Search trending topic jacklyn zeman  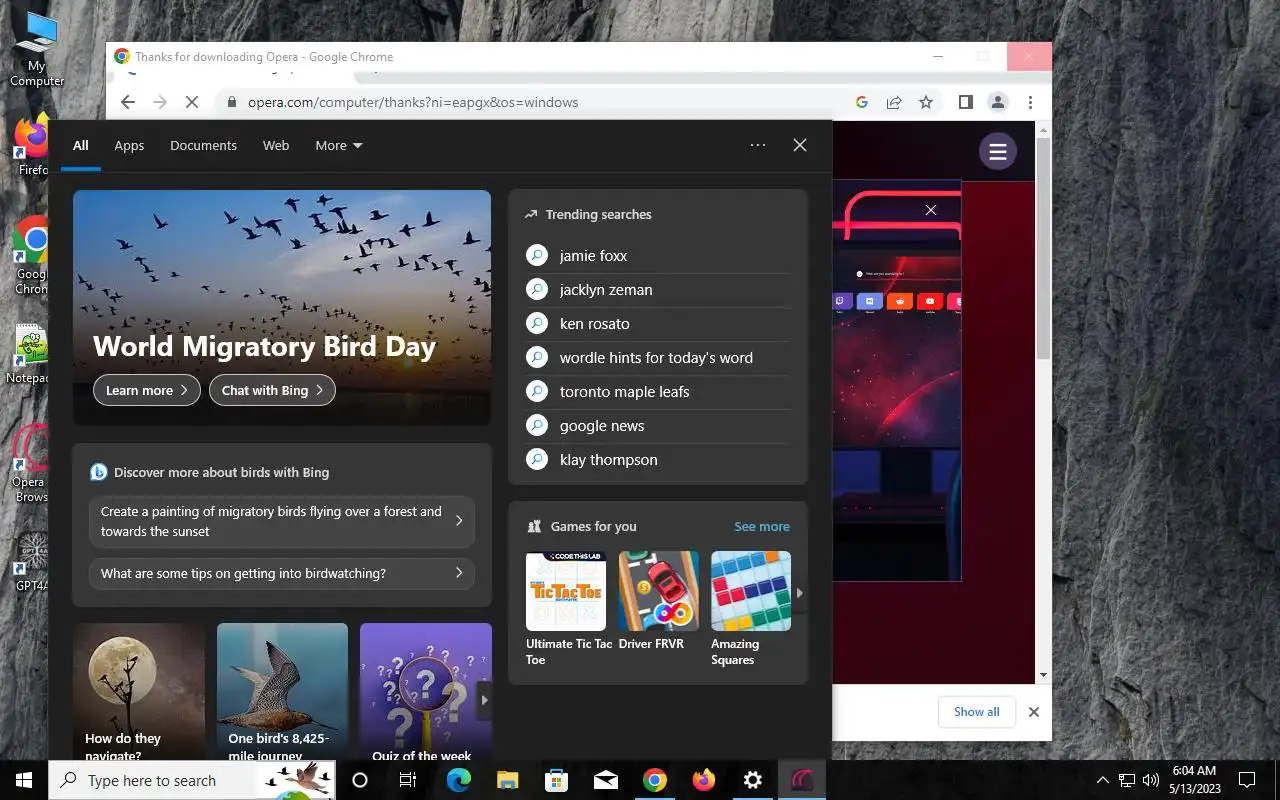click(658, 290)
